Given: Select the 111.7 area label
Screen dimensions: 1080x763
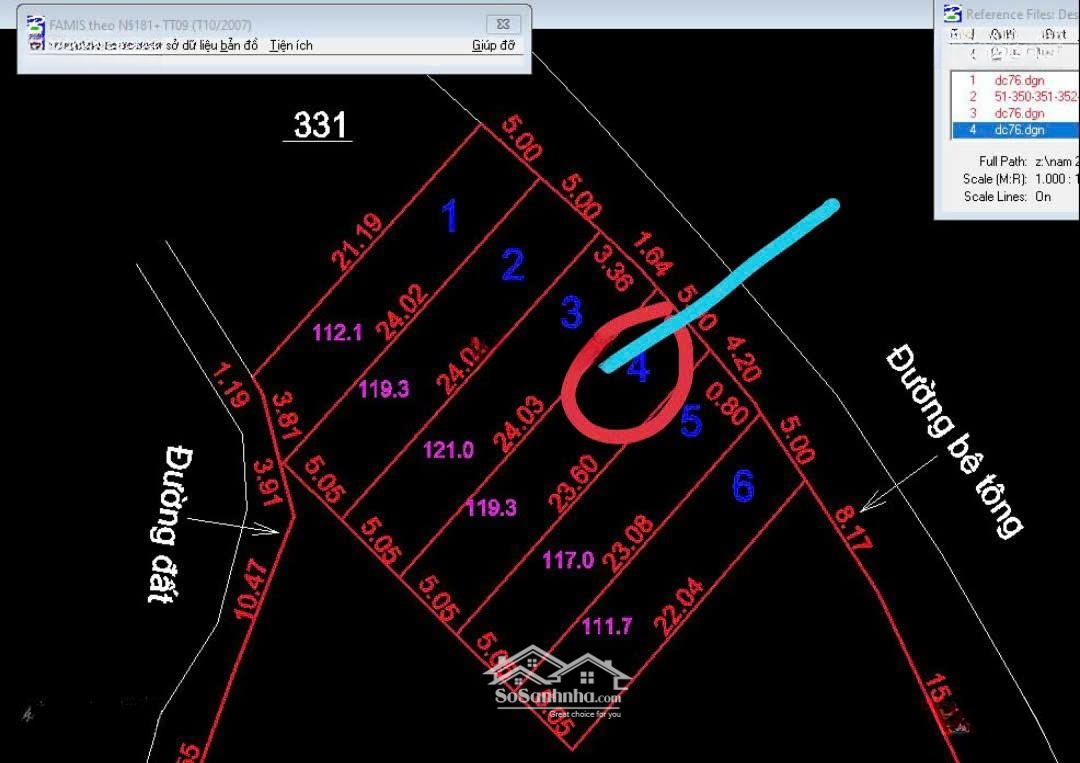Looking at the screenshot, I should 607,627.
